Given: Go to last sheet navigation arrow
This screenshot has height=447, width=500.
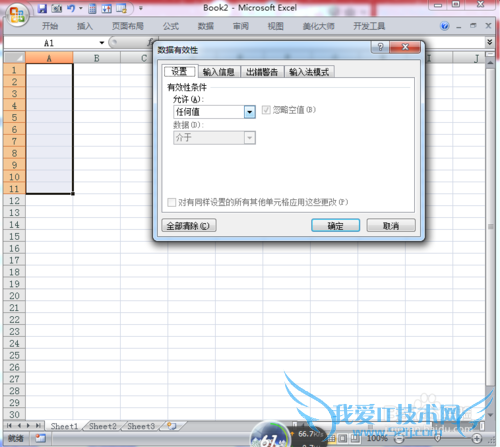Looking at the screenshot, I should tap(38, 426).
